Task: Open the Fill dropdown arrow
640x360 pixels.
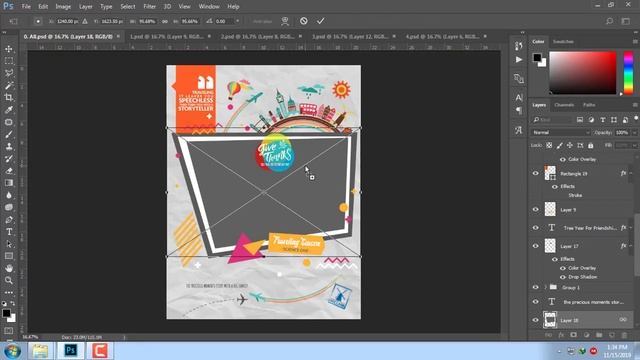Action: point(634,145)
